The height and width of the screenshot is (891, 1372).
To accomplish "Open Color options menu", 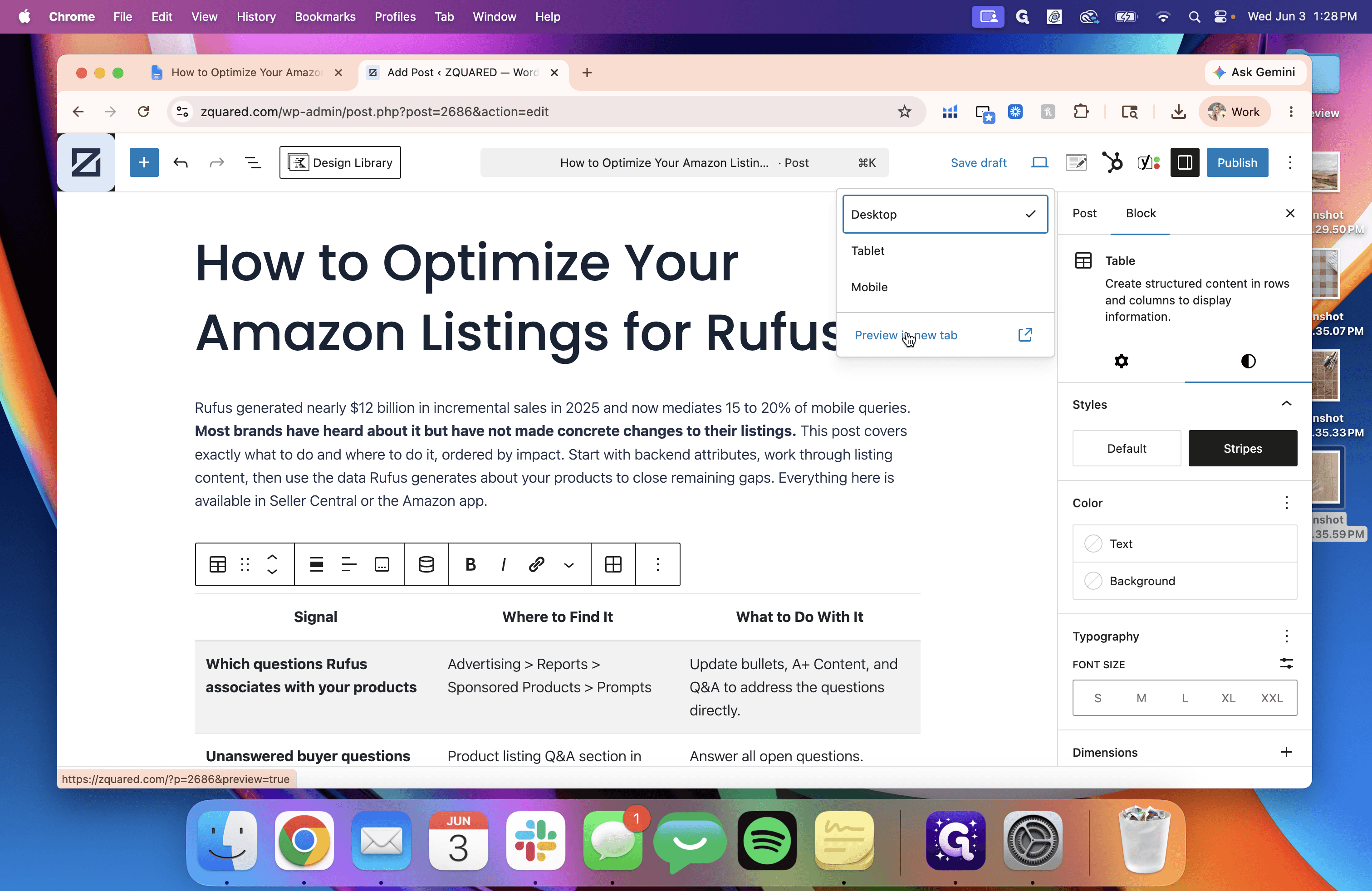I will (1286, 503).
